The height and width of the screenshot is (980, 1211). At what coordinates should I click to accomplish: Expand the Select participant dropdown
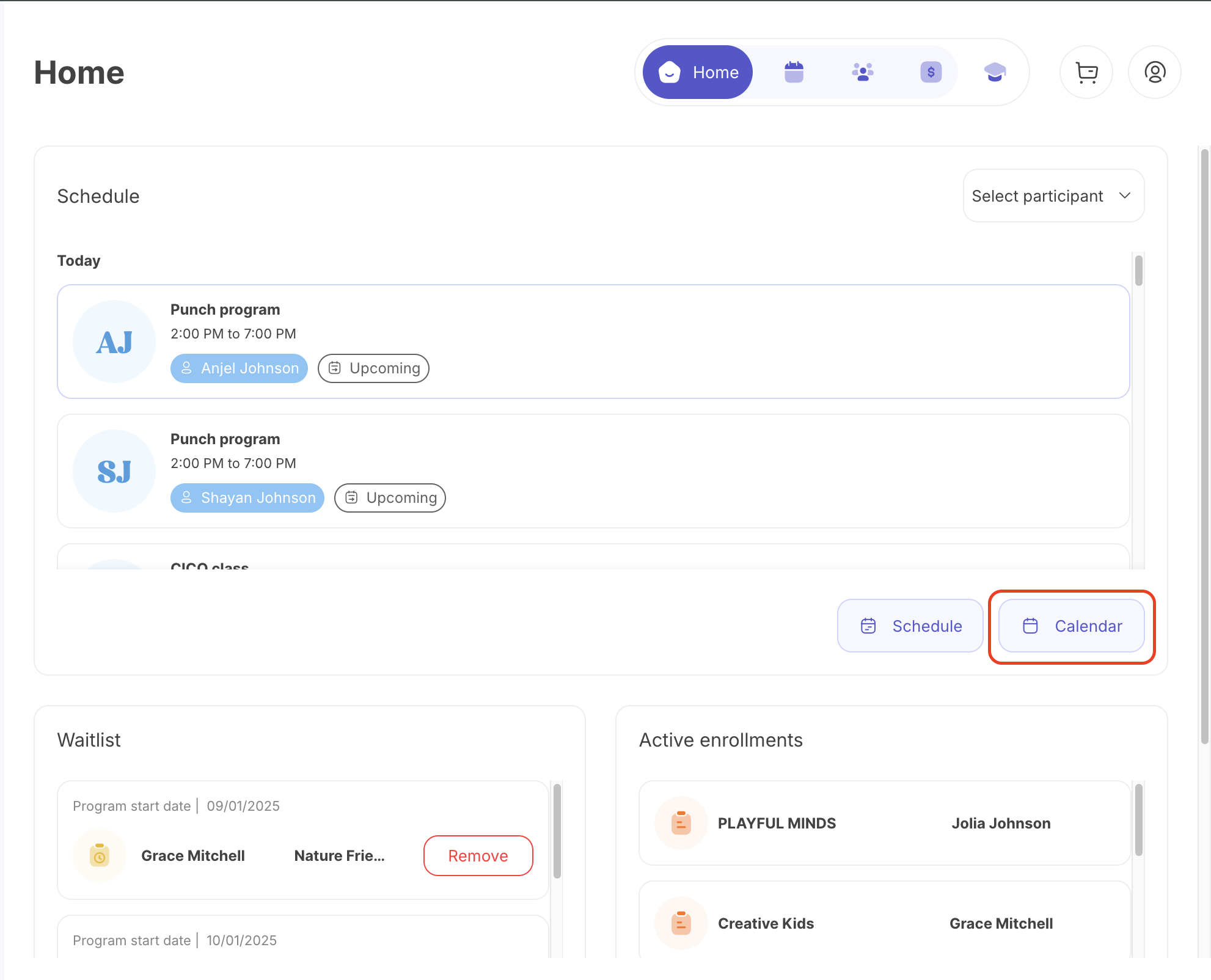1053,196
